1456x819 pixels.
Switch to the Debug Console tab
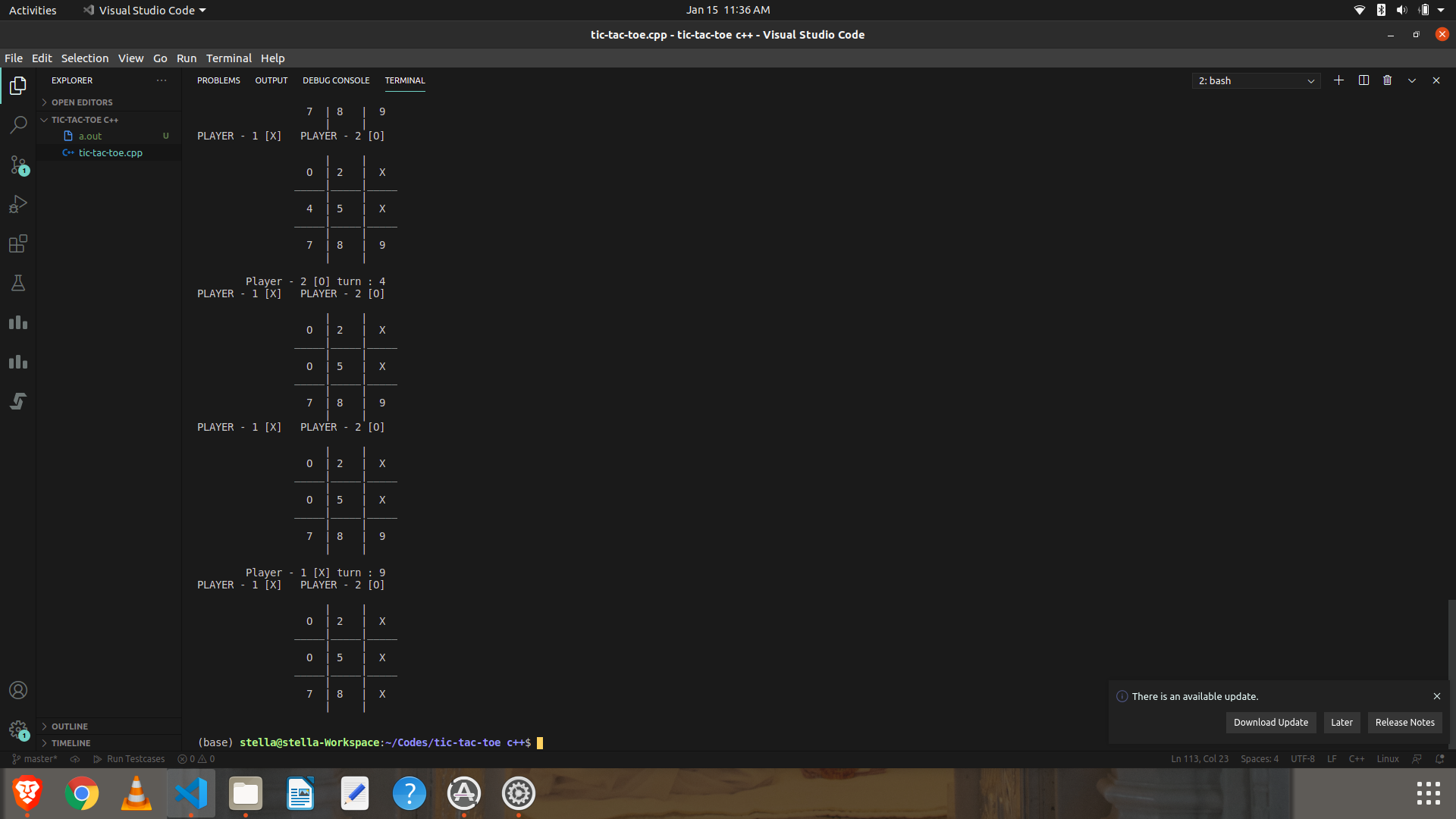click(336, 80)
